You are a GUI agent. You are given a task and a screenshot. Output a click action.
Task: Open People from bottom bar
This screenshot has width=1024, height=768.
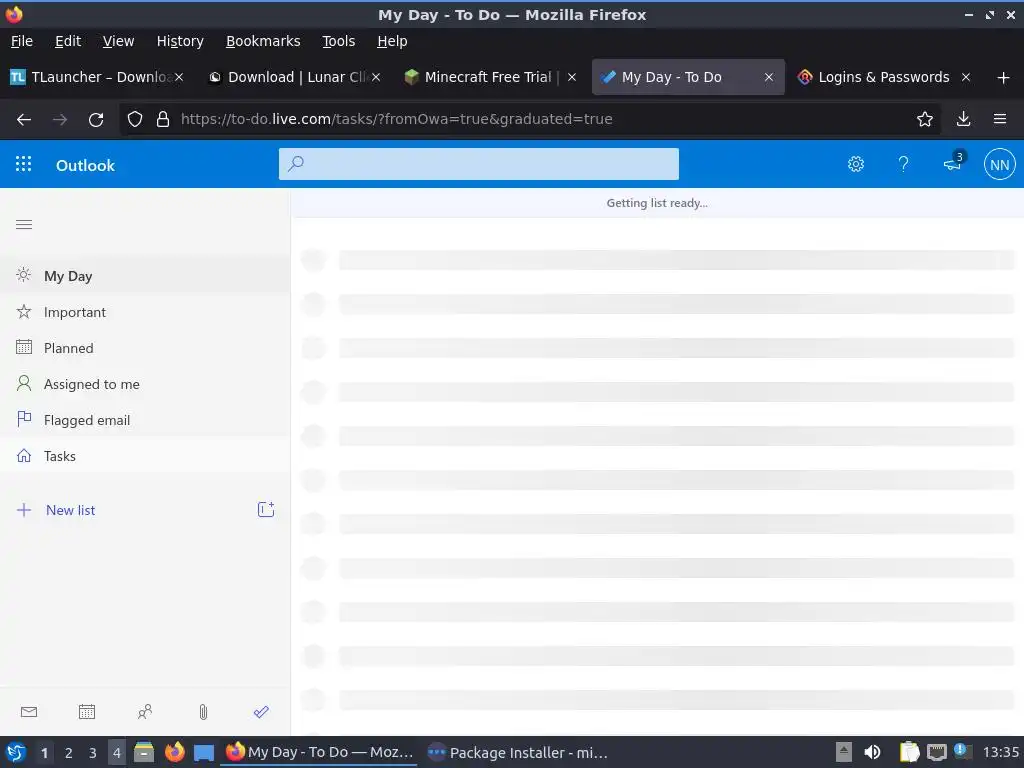(x=145, y=712)
